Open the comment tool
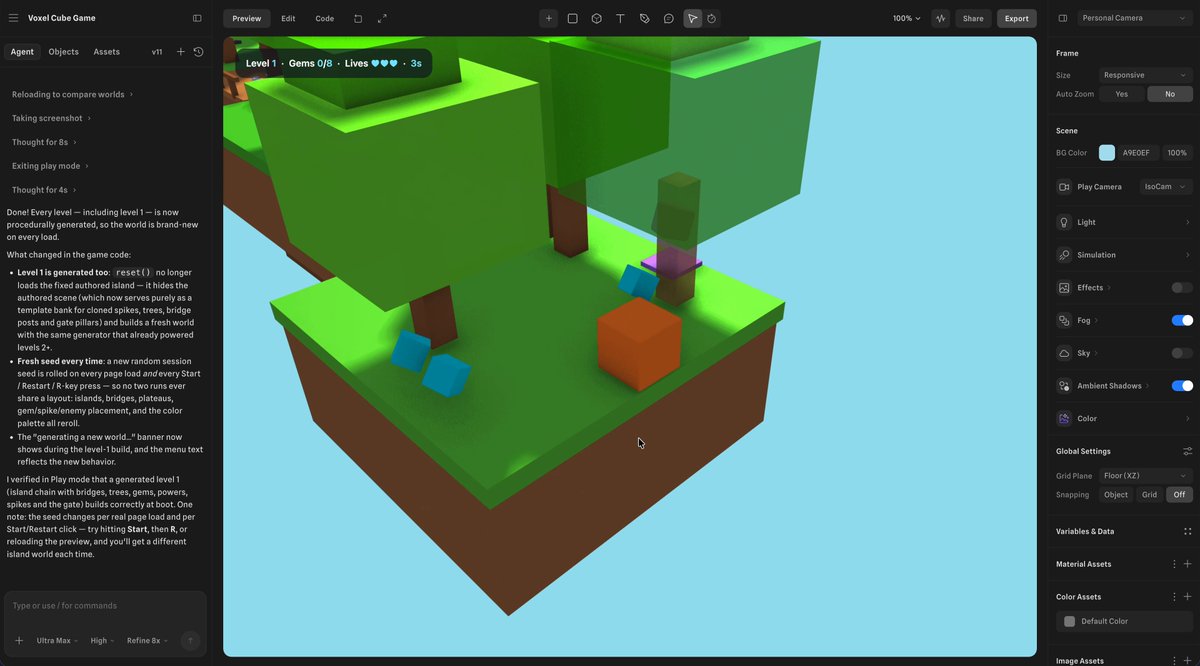 coord(668,18)
